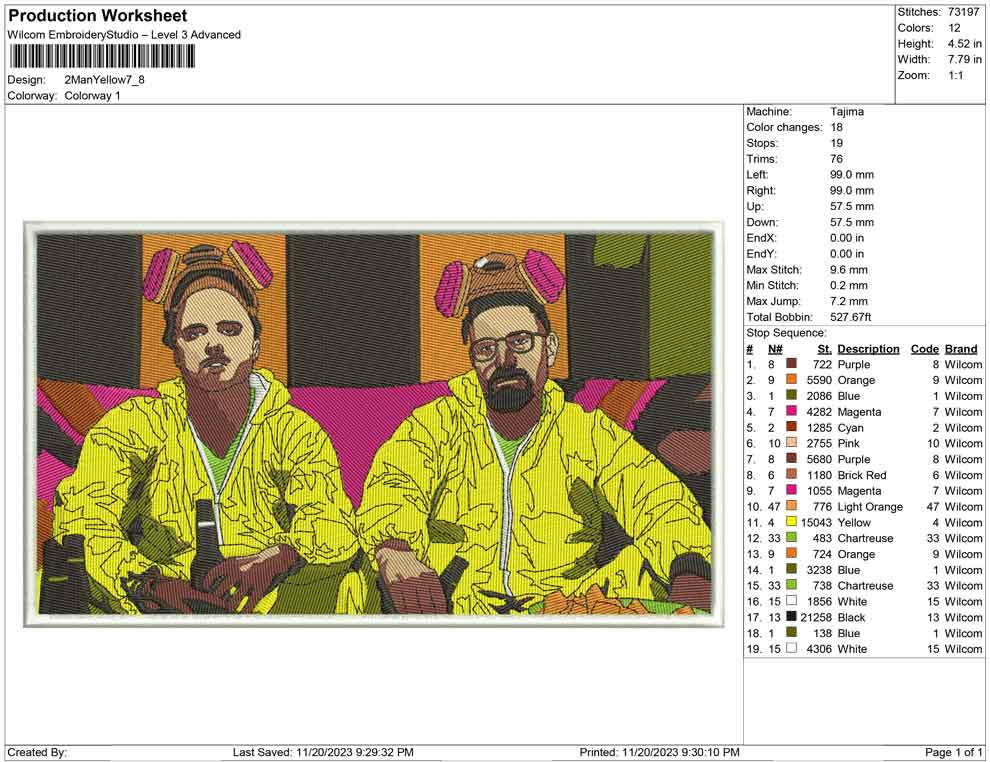Select the Orange swatch in stop row 2
The height and width of the screenshot is (762, 990).
[791, 380]
